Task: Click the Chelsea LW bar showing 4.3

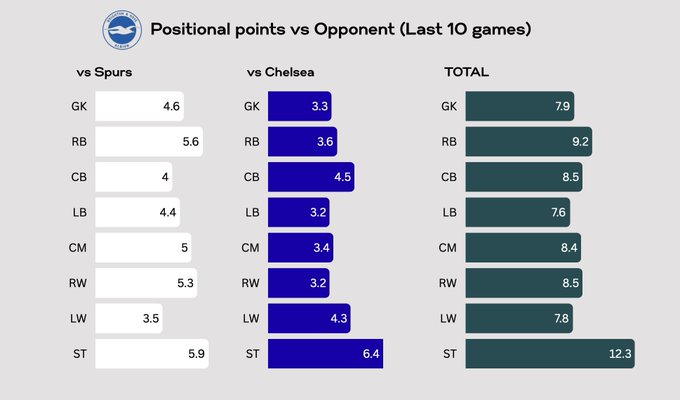Action: pos(309,318)
